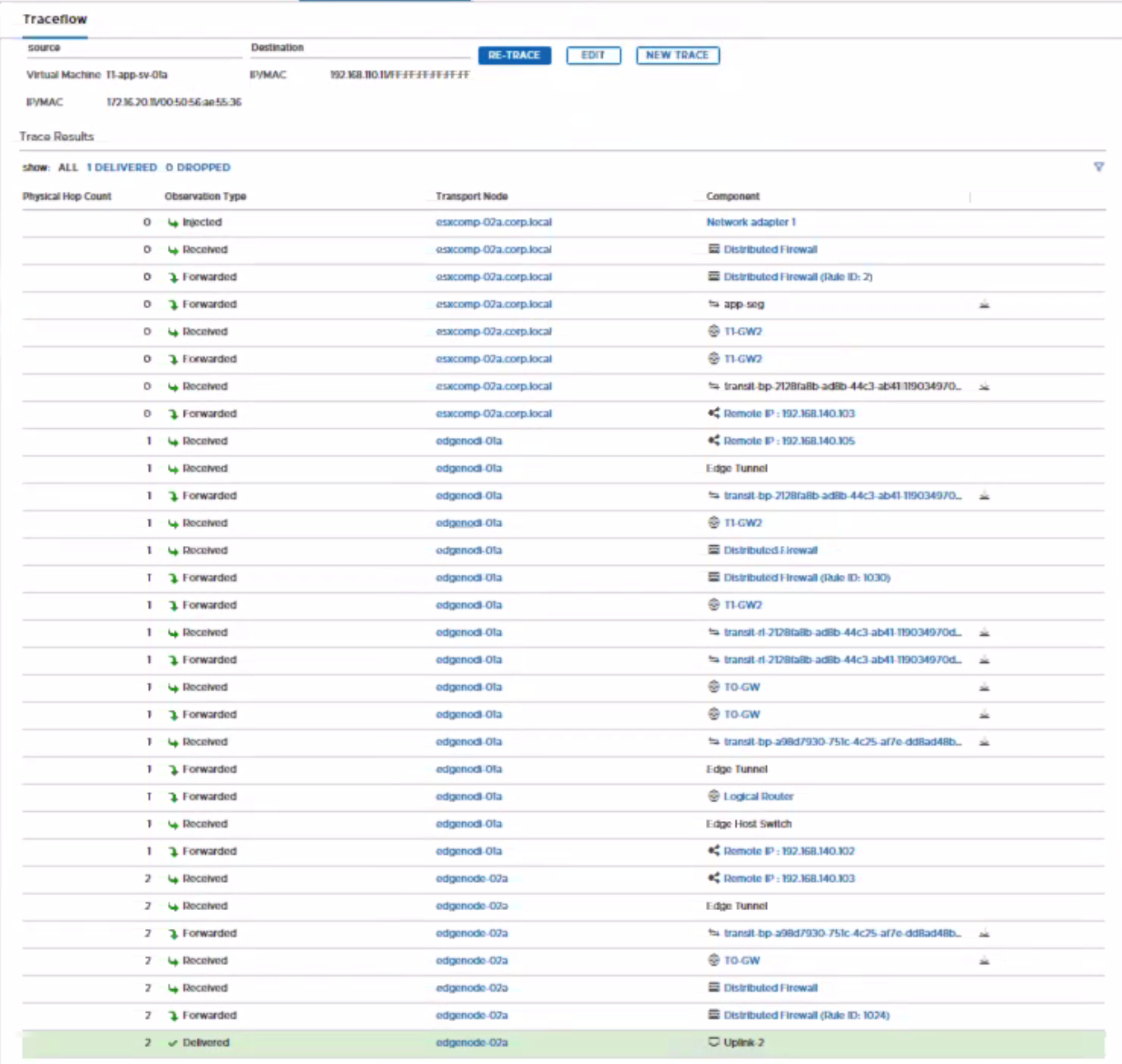
Task: Click the Injected observation arrow icon
Action: 173,222
